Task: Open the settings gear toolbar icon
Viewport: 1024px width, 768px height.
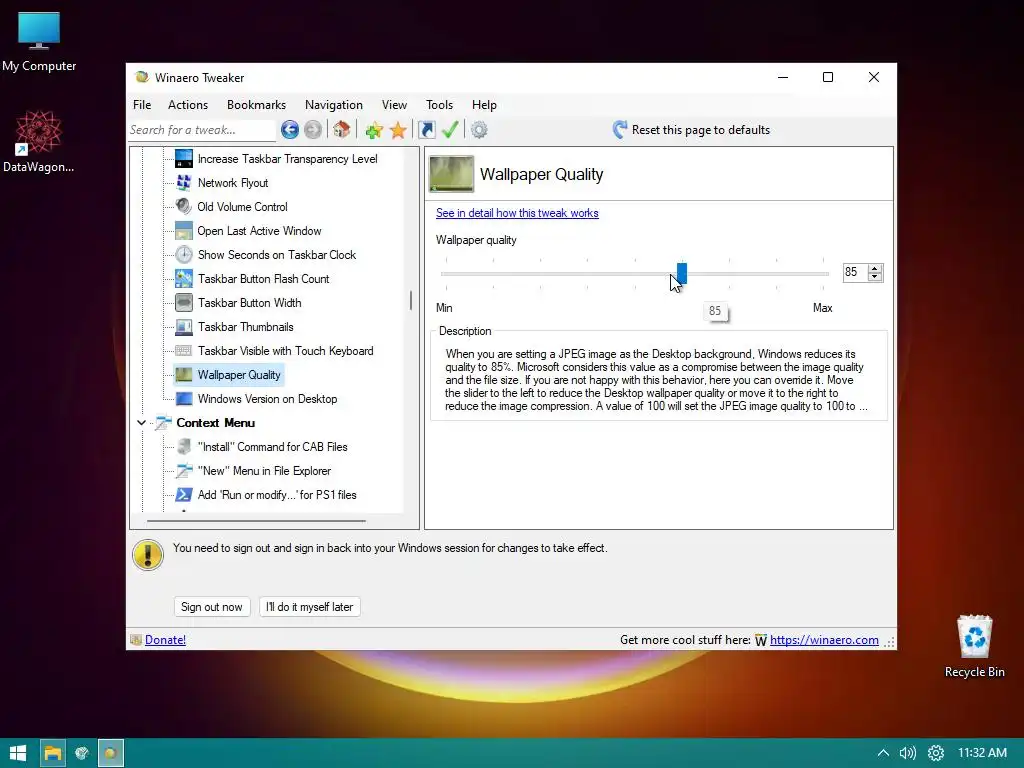Action: 479,130
